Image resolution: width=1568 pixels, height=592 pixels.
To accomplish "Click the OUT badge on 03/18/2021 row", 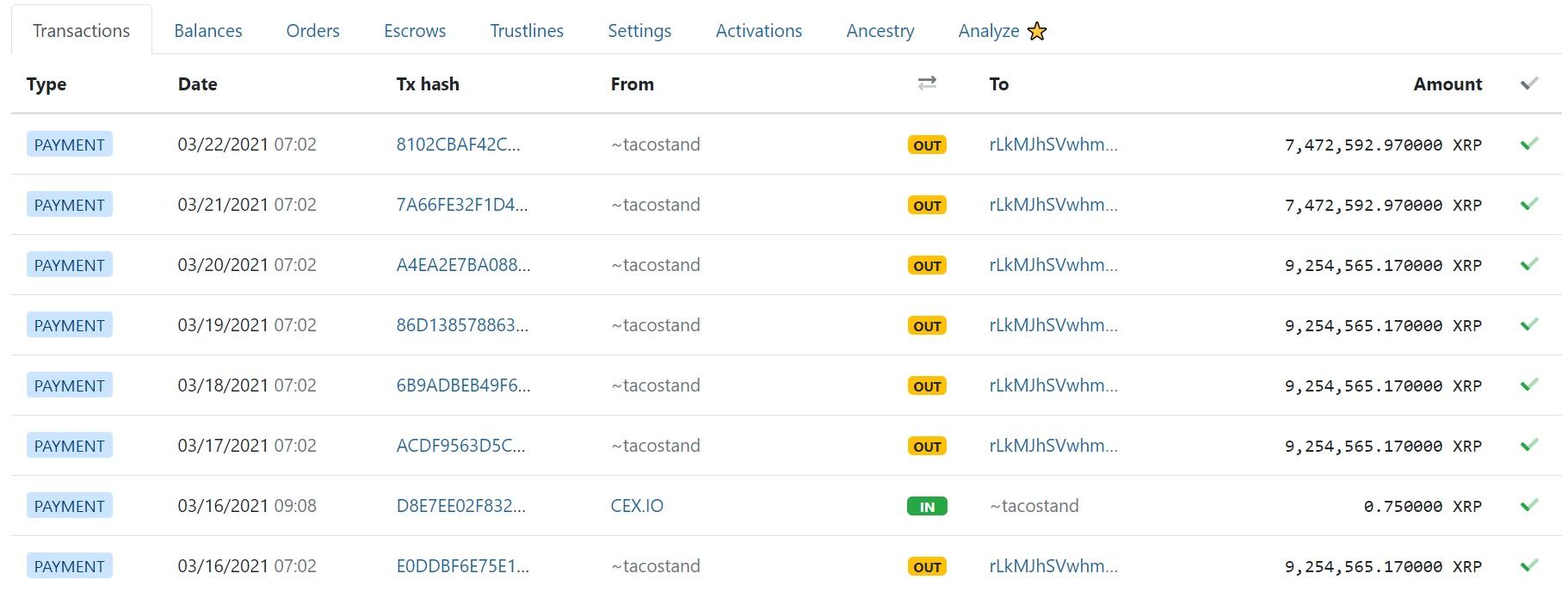I will point(927,386).
